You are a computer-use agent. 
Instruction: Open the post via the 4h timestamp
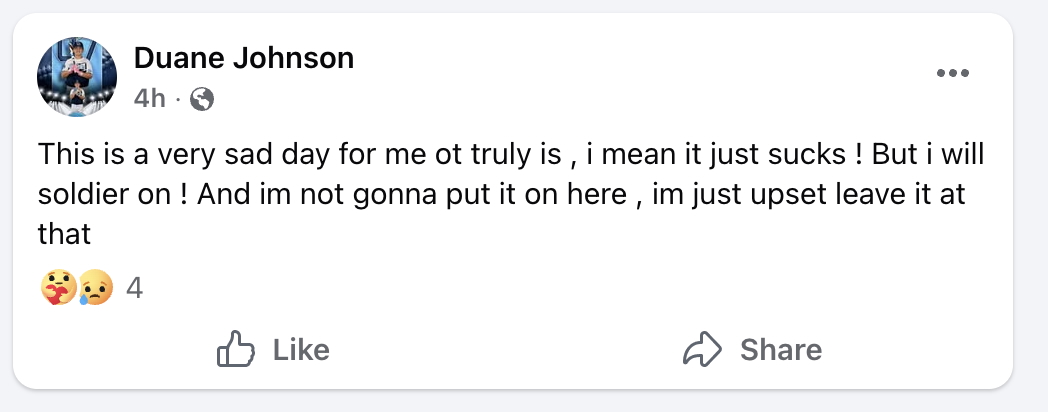point(150,99)
